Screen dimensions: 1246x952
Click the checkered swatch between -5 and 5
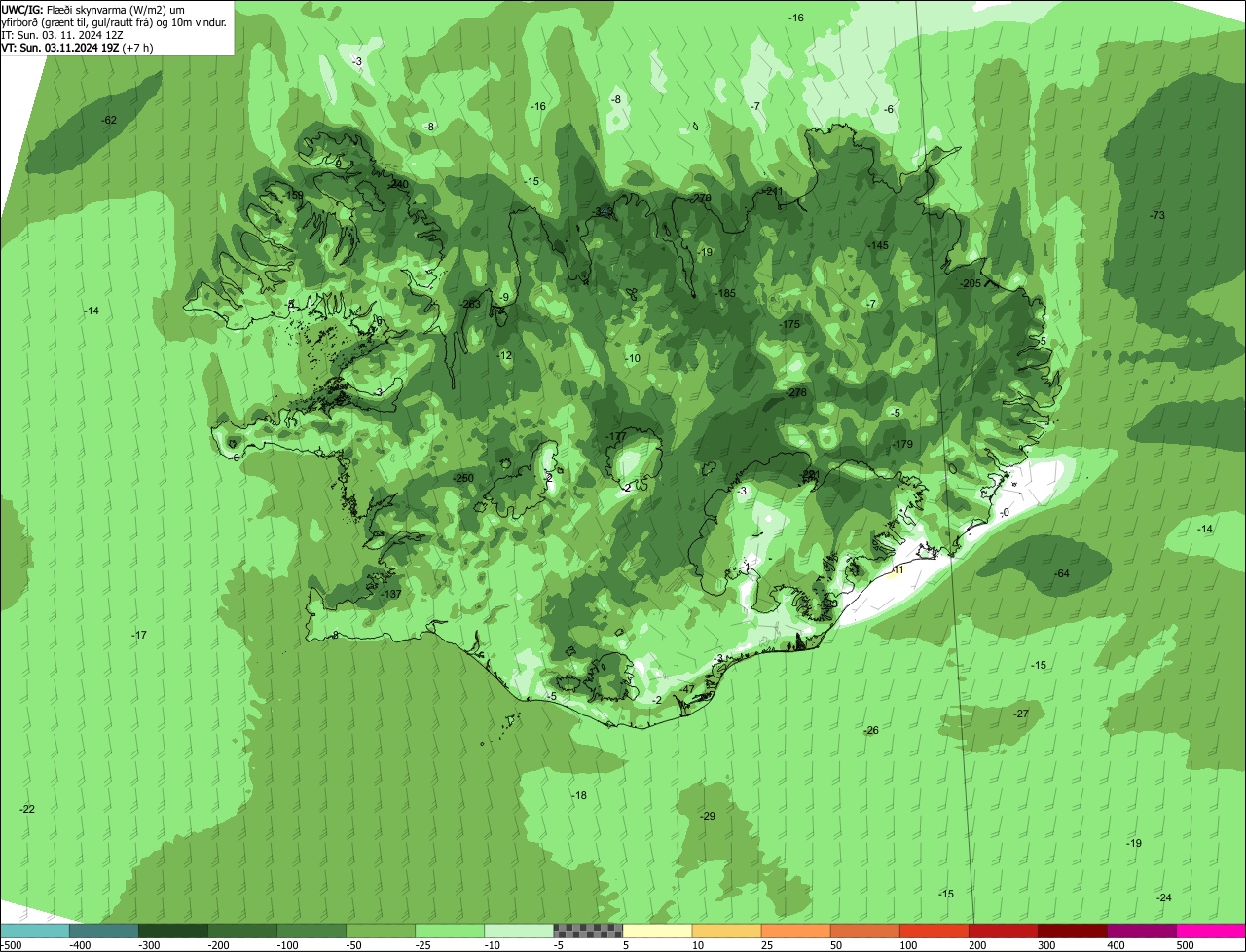[x=588, y=931]
